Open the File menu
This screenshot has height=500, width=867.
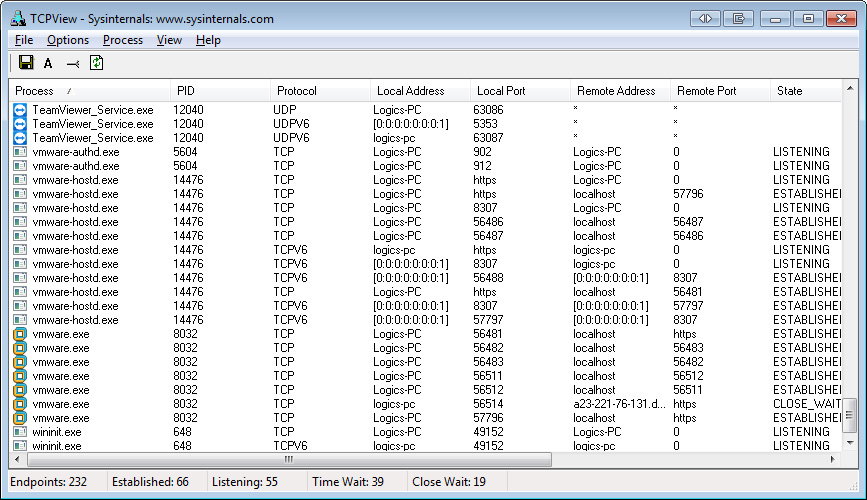(24, 40)
